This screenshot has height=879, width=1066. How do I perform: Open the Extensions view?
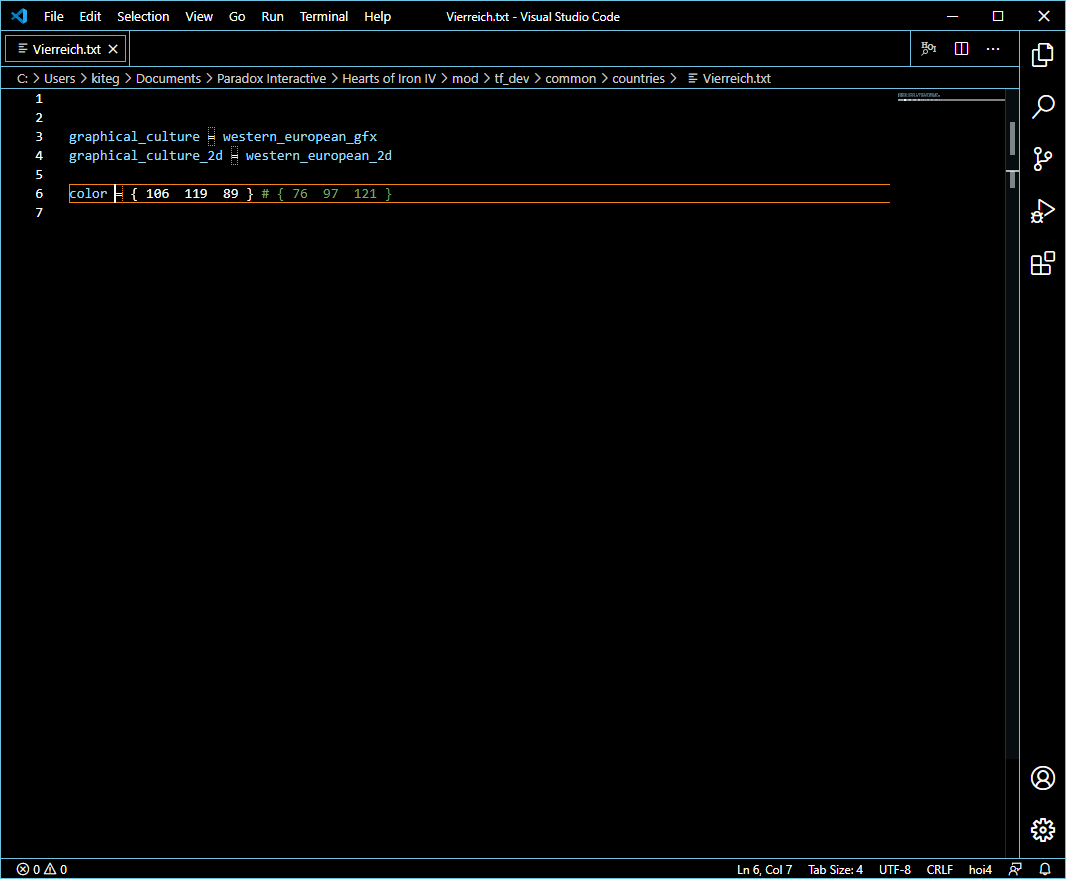(1042, 263)
